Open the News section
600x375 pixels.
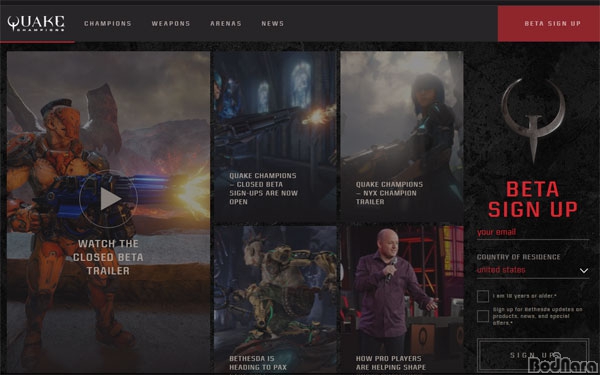pos(273,24)
